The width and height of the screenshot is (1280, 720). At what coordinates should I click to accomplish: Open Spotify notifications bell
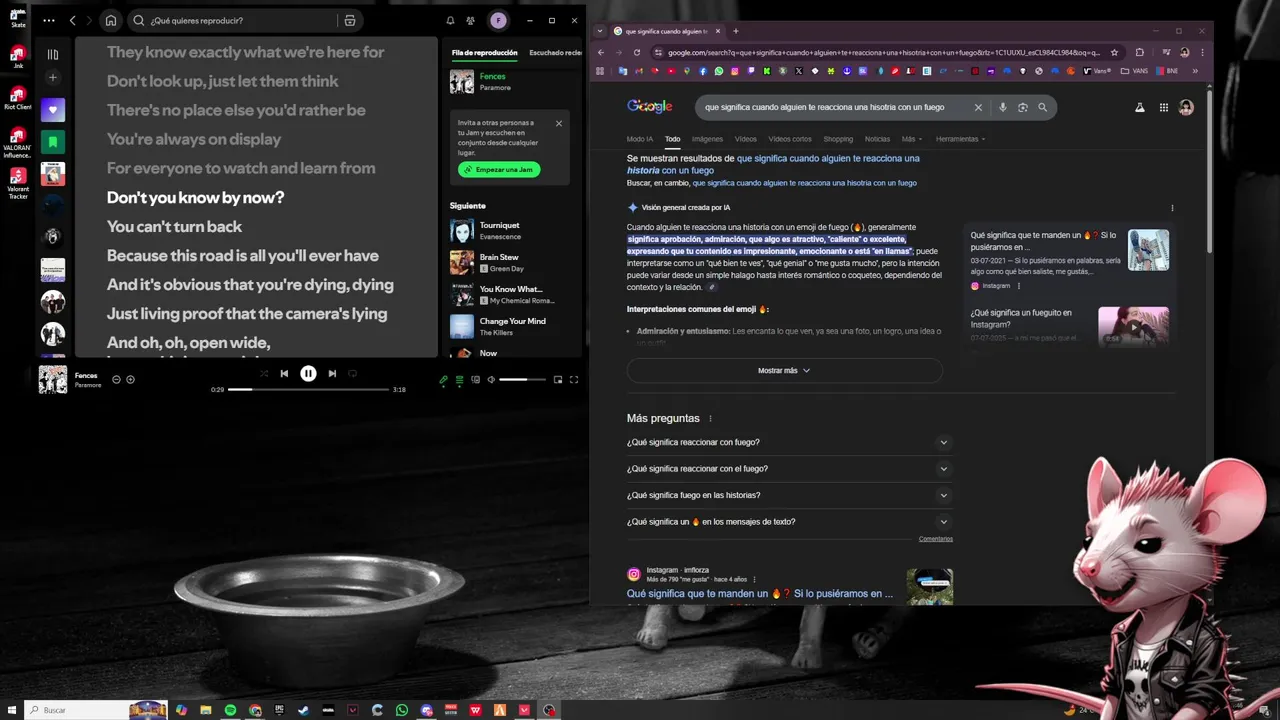[x=450, y=20]
